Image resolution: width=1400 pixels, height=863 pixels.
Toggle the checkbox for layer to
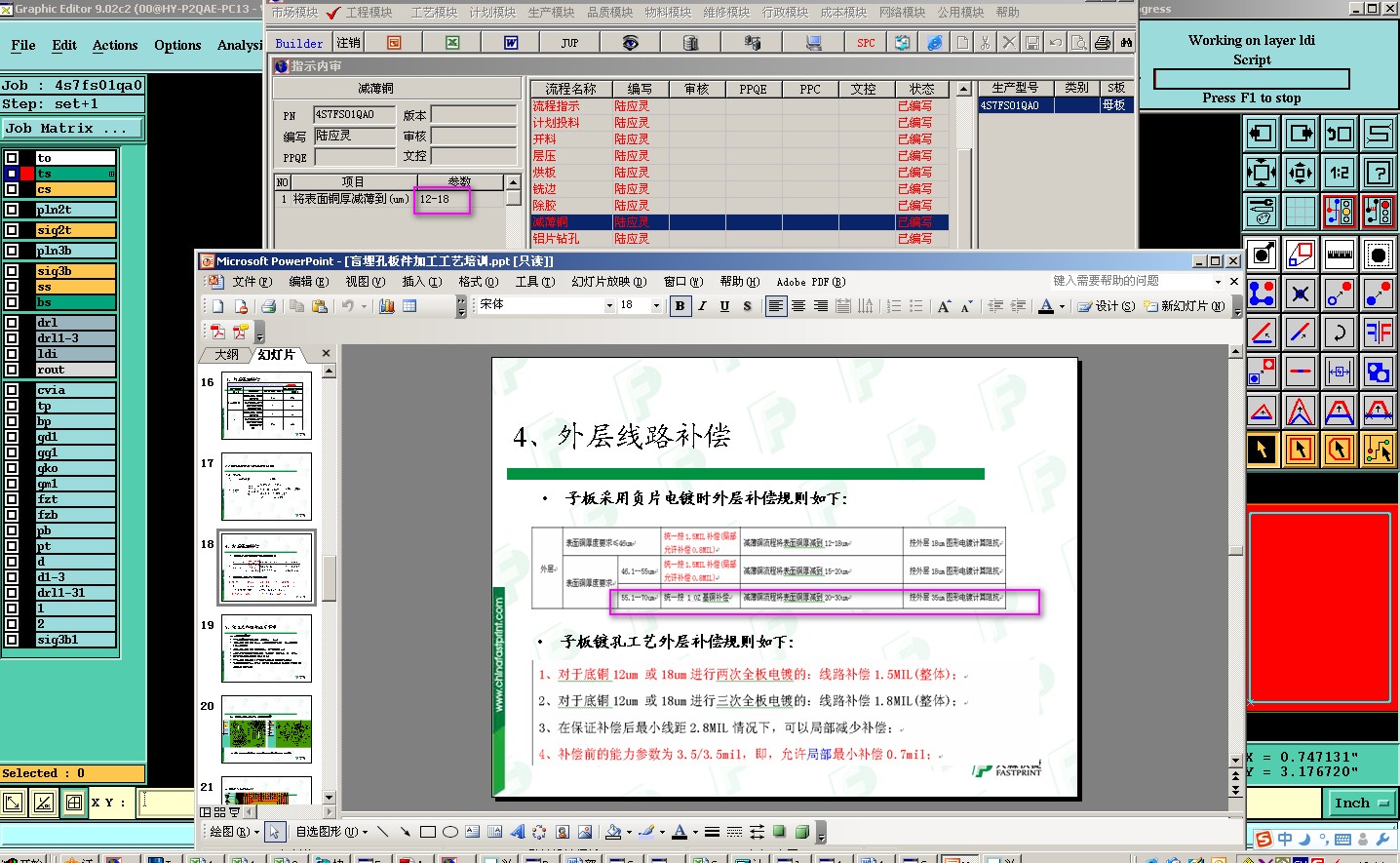pos(12,158)
